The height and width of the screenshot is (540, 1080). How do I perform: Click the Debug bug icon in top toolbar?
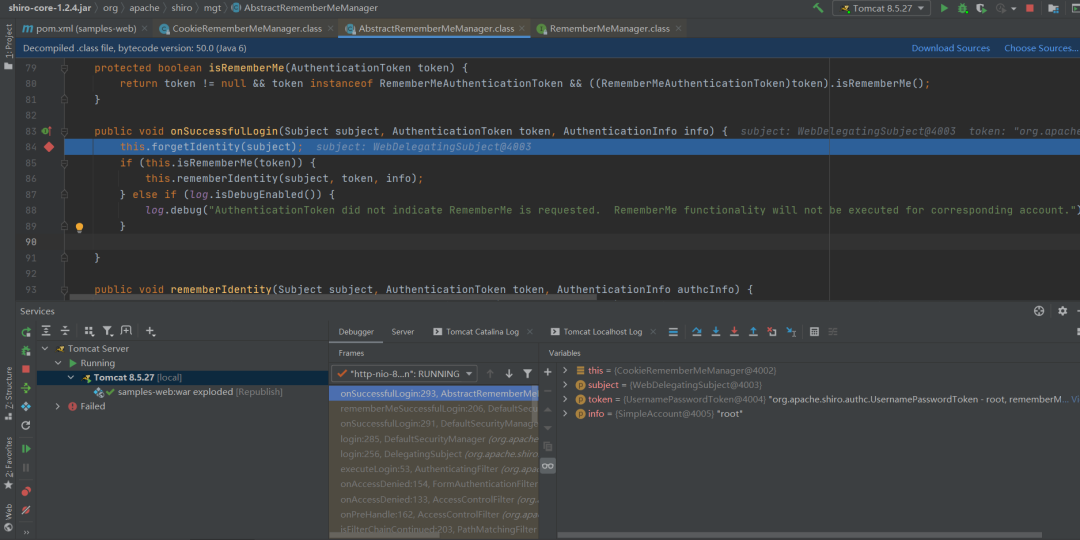pos(962,8)
